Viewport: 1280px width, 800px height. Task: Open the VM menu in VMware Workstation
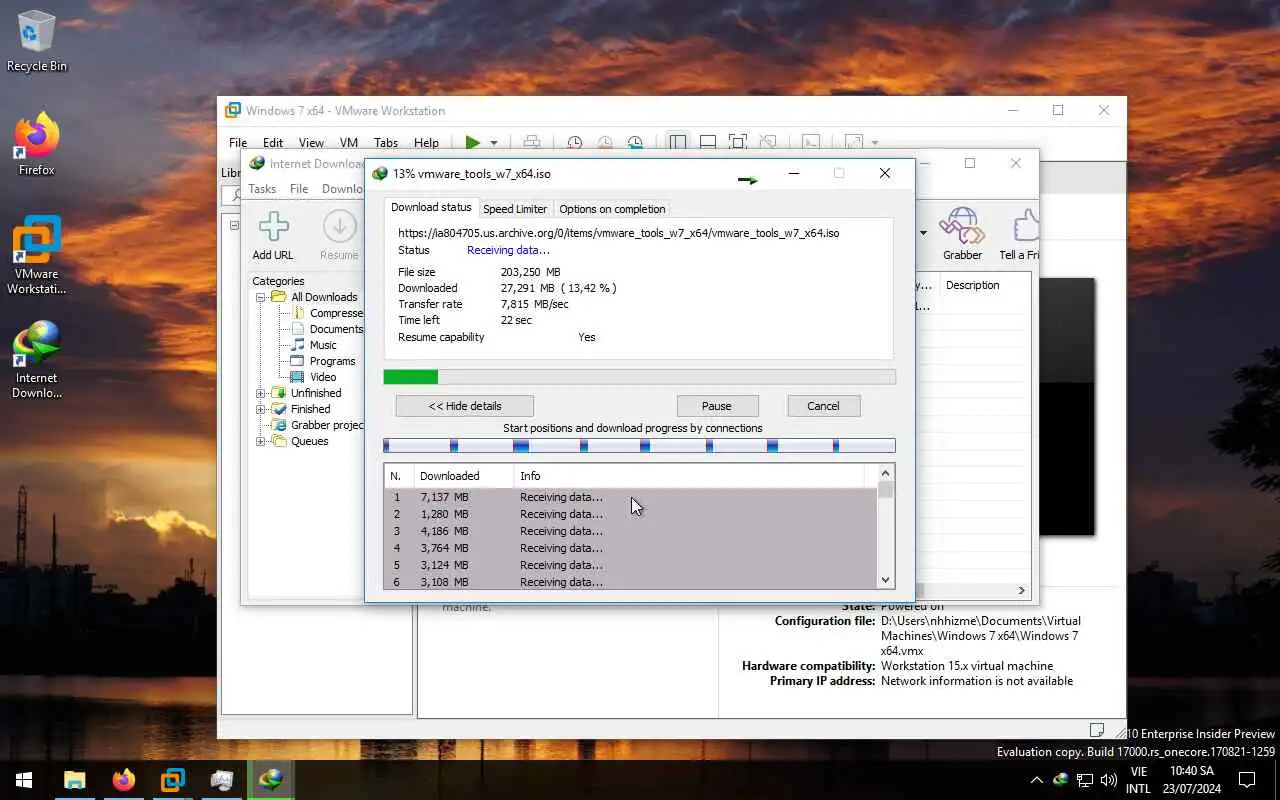349,143
